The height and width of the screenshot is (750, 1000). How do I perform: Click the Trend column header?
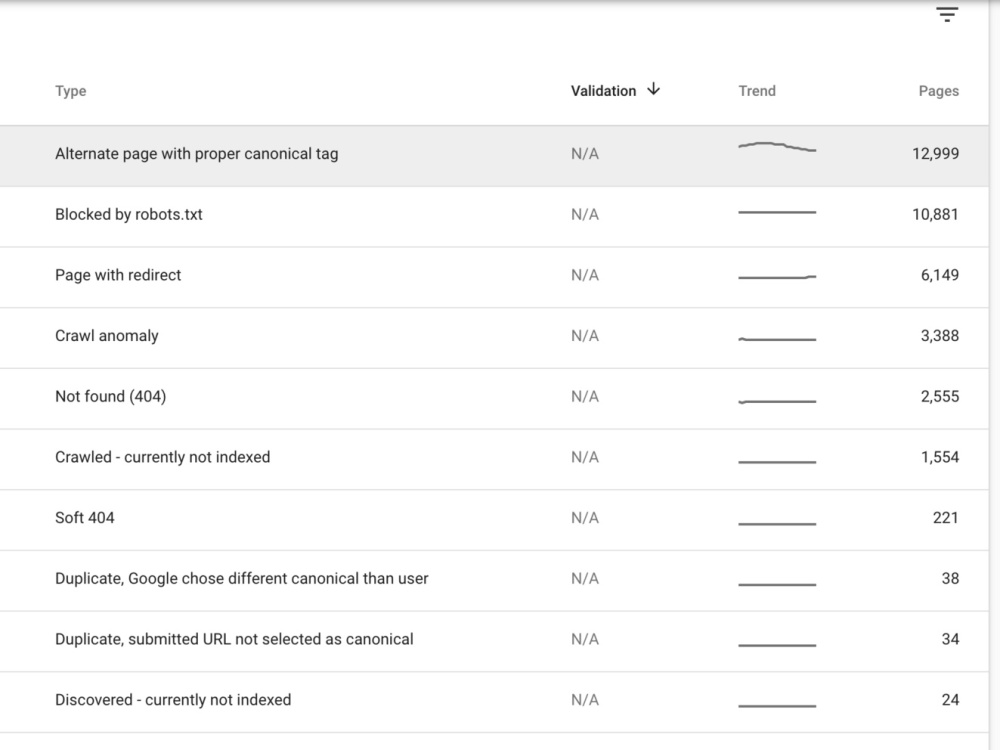coord(757,91)
